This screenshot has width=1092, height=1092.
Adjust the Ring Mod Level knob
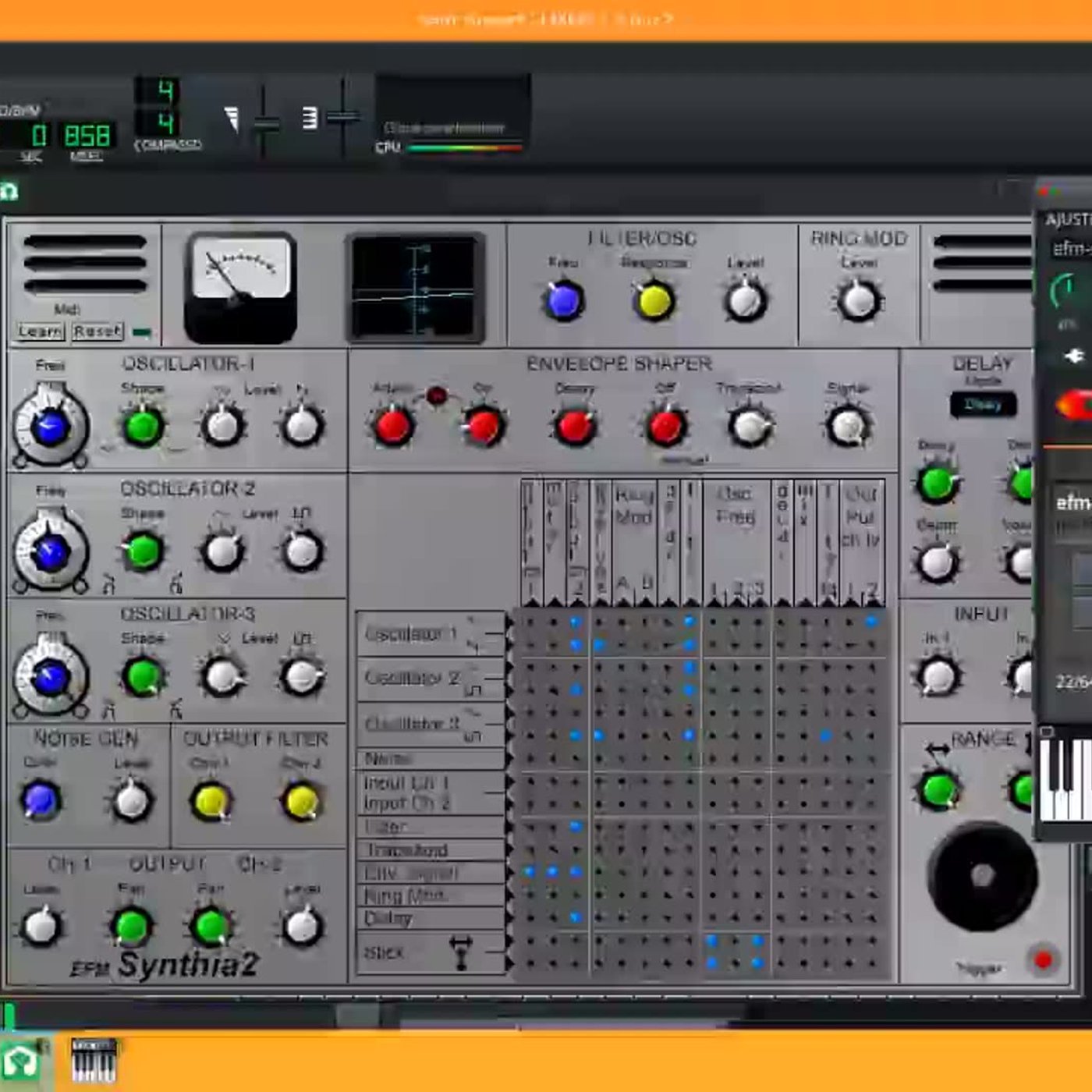click(x=858, y=301)
